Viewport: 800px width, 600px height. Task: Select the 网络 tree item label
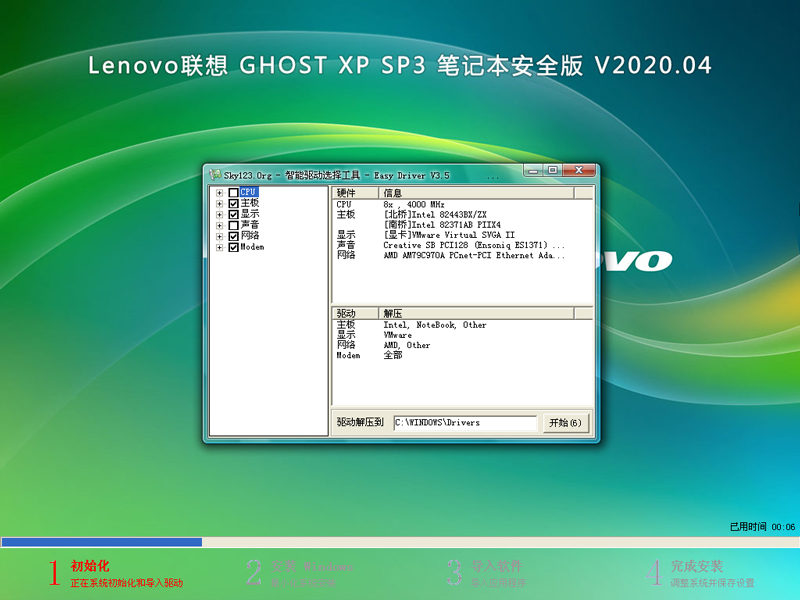click(x=249, y=236)
